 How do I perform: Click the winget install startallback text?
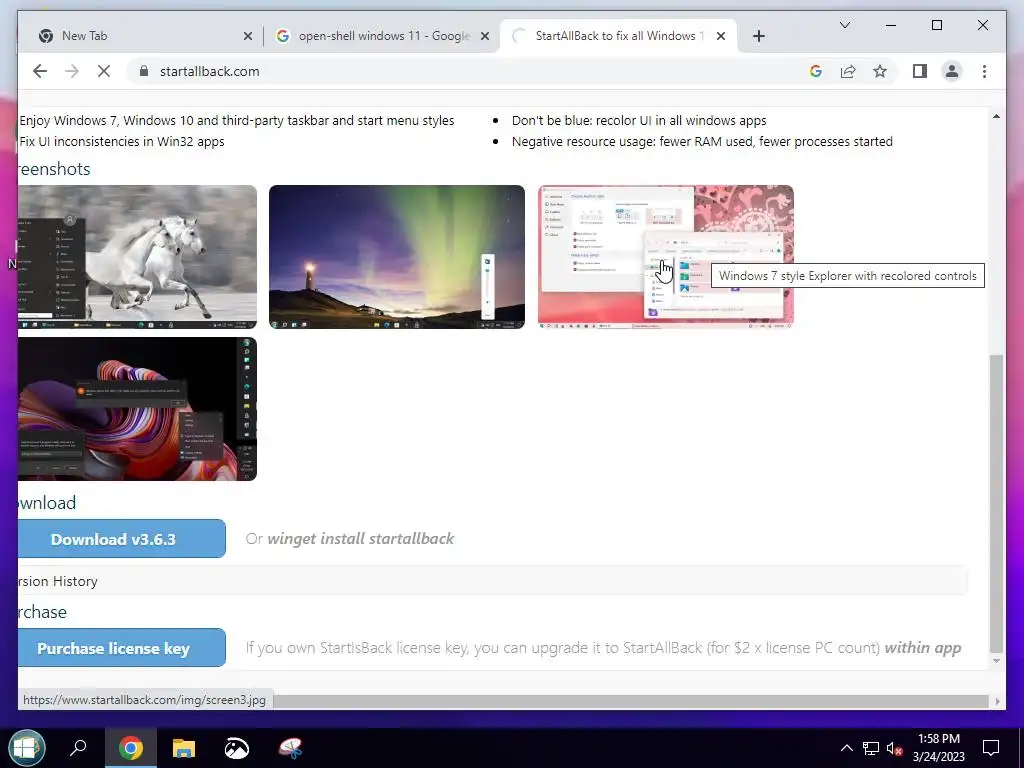click(360, 539)
